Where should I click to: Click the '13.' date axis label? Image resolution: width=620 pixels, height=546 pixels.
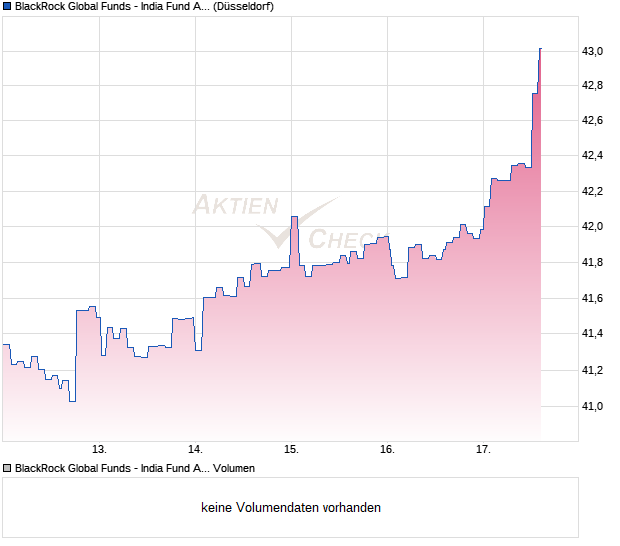pyautogui.click(x=99, y=450)
